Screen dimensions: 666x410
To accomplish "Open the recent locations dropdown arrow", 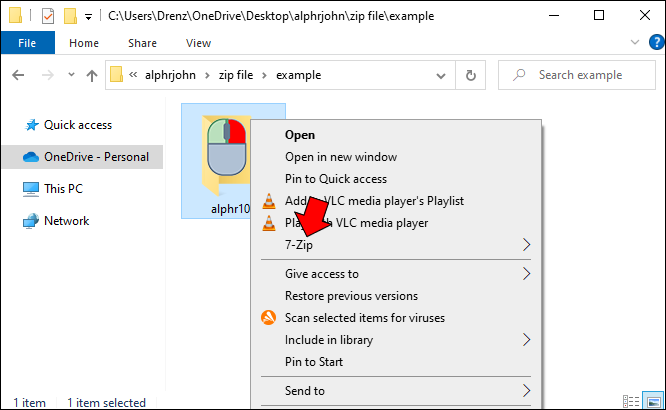I will (68, 75).
